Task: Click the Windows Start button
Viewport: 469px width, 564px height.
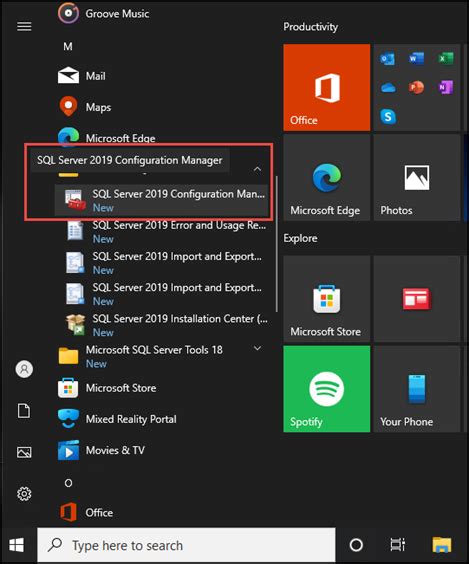Action: pyautogui.click(x=17, y=545)
